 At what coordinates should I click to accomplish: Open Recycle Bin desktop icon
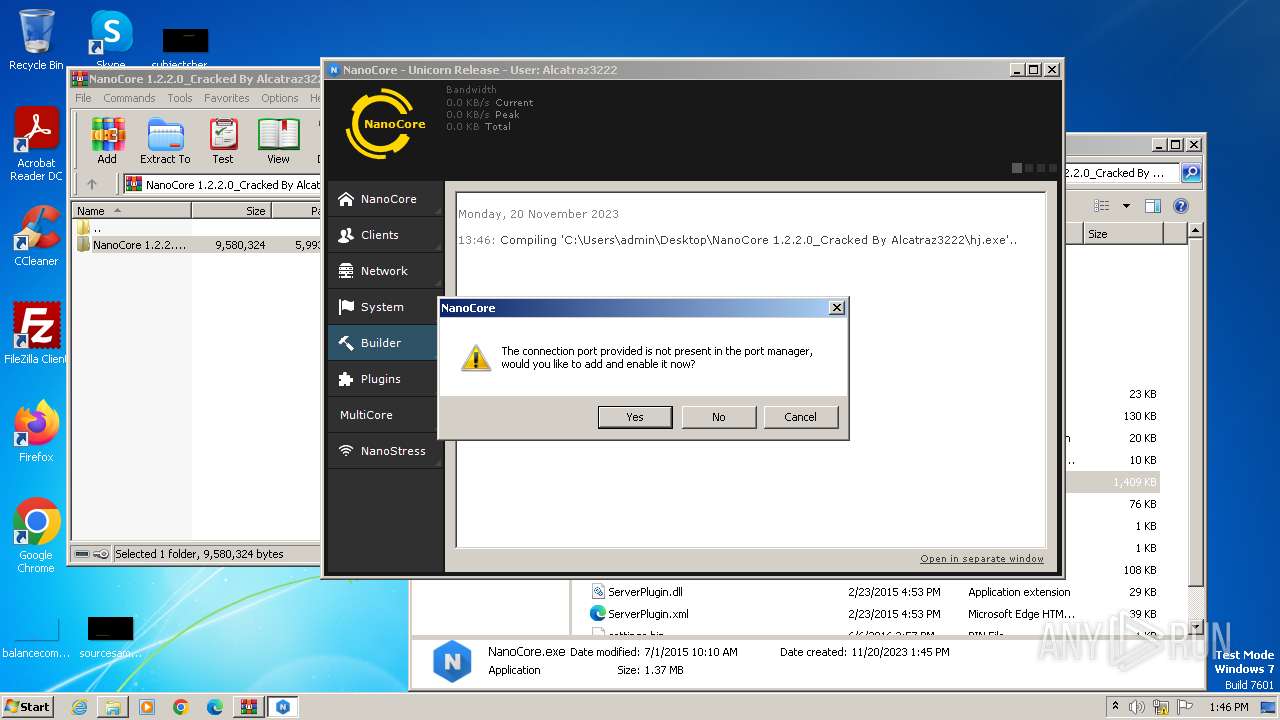[x=36, y=40]
